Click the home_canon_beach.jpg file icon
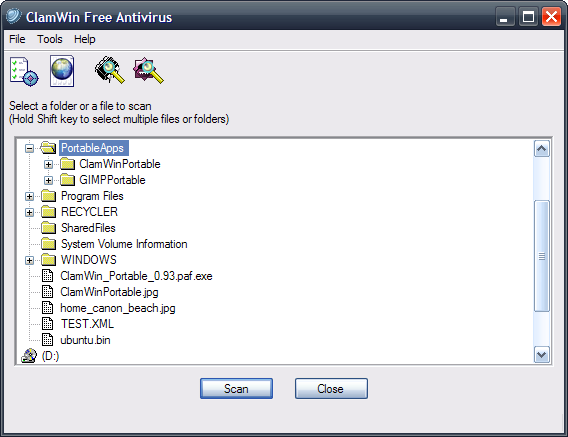This screenshot has width=568, height=437. (47, 308)
